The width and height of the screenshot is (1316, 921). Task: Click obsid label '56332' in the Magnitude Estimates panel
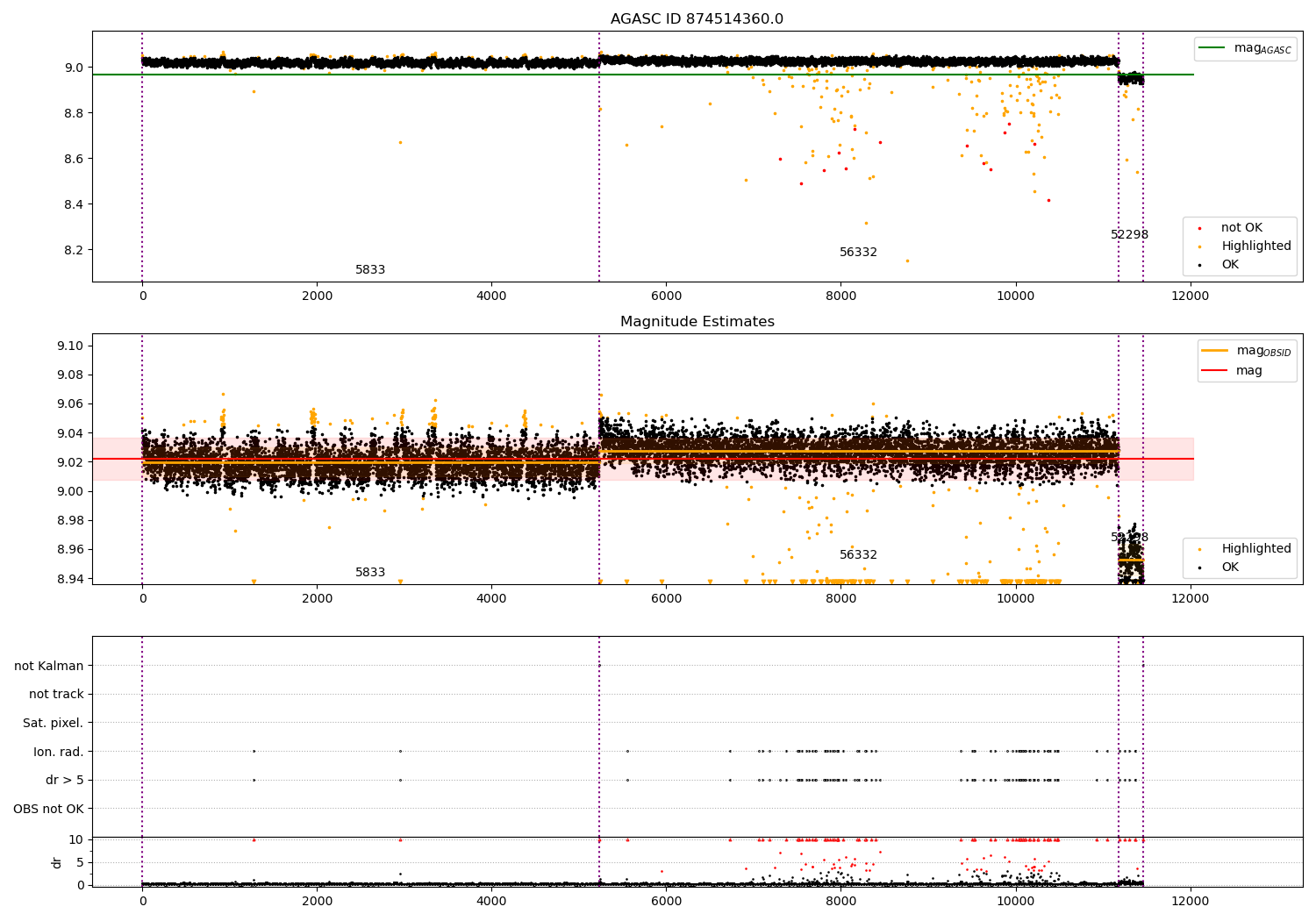coord(858,555)
